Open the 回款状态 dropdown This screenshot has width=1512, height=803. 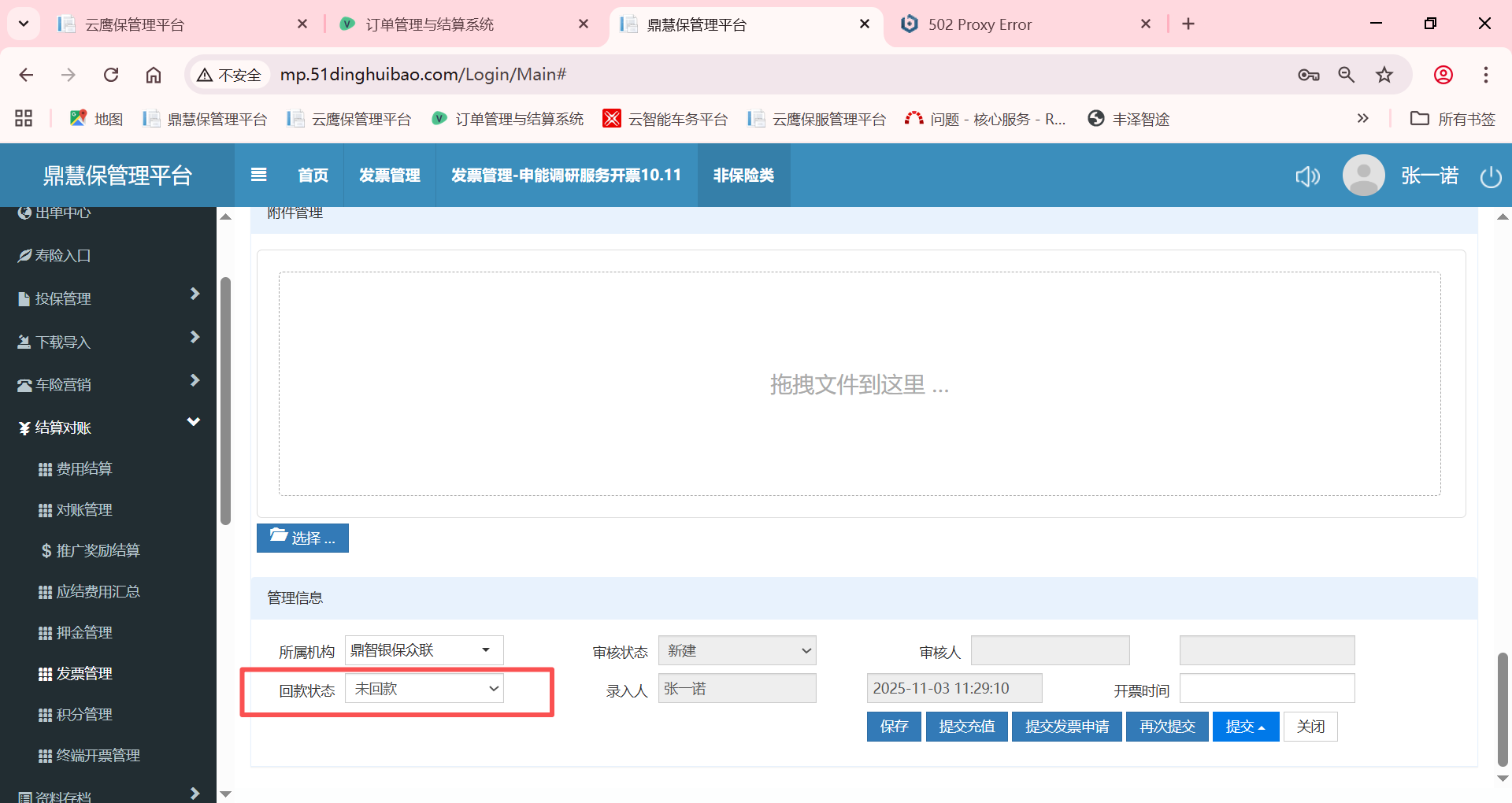[x=424, y=689]
